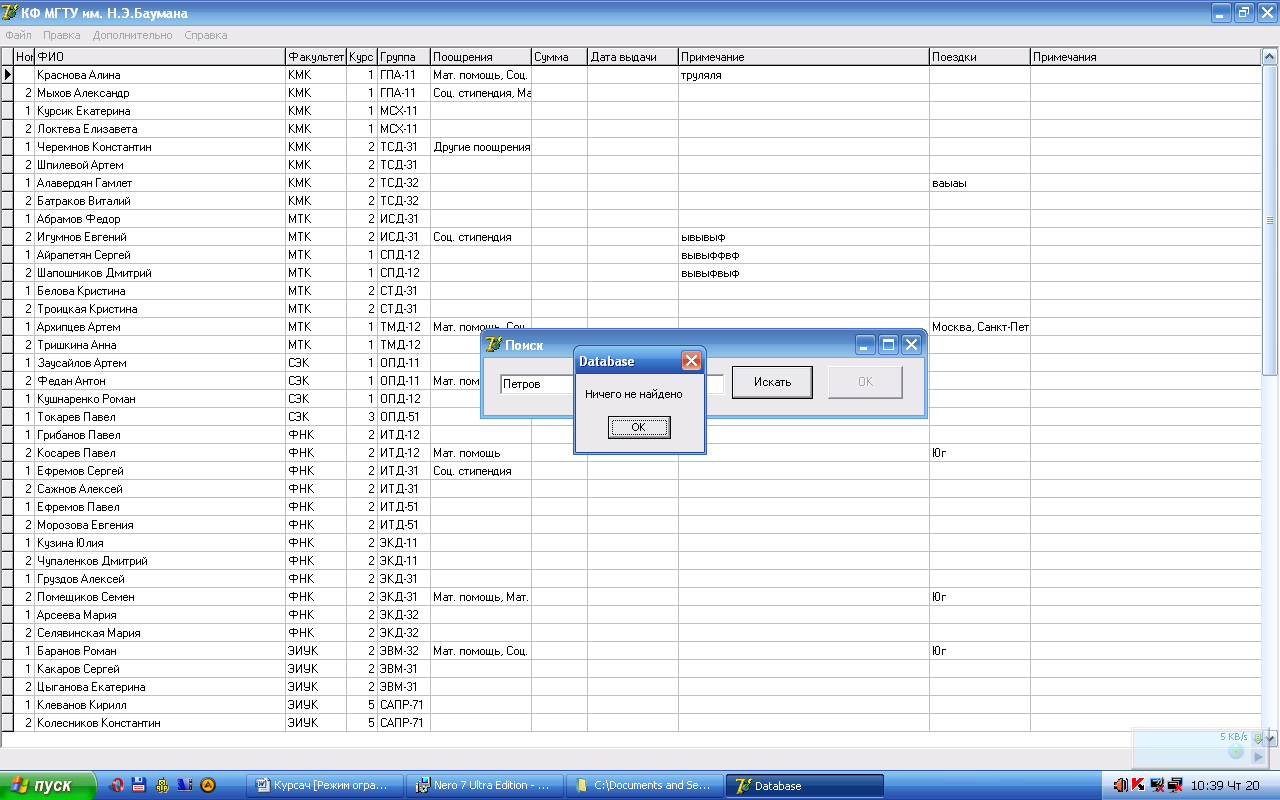Image resolution: width=1280 pixels, height=800 pixels.
Task: Click the disconnected wireless network tray icon
Action: click(1157, 785)
